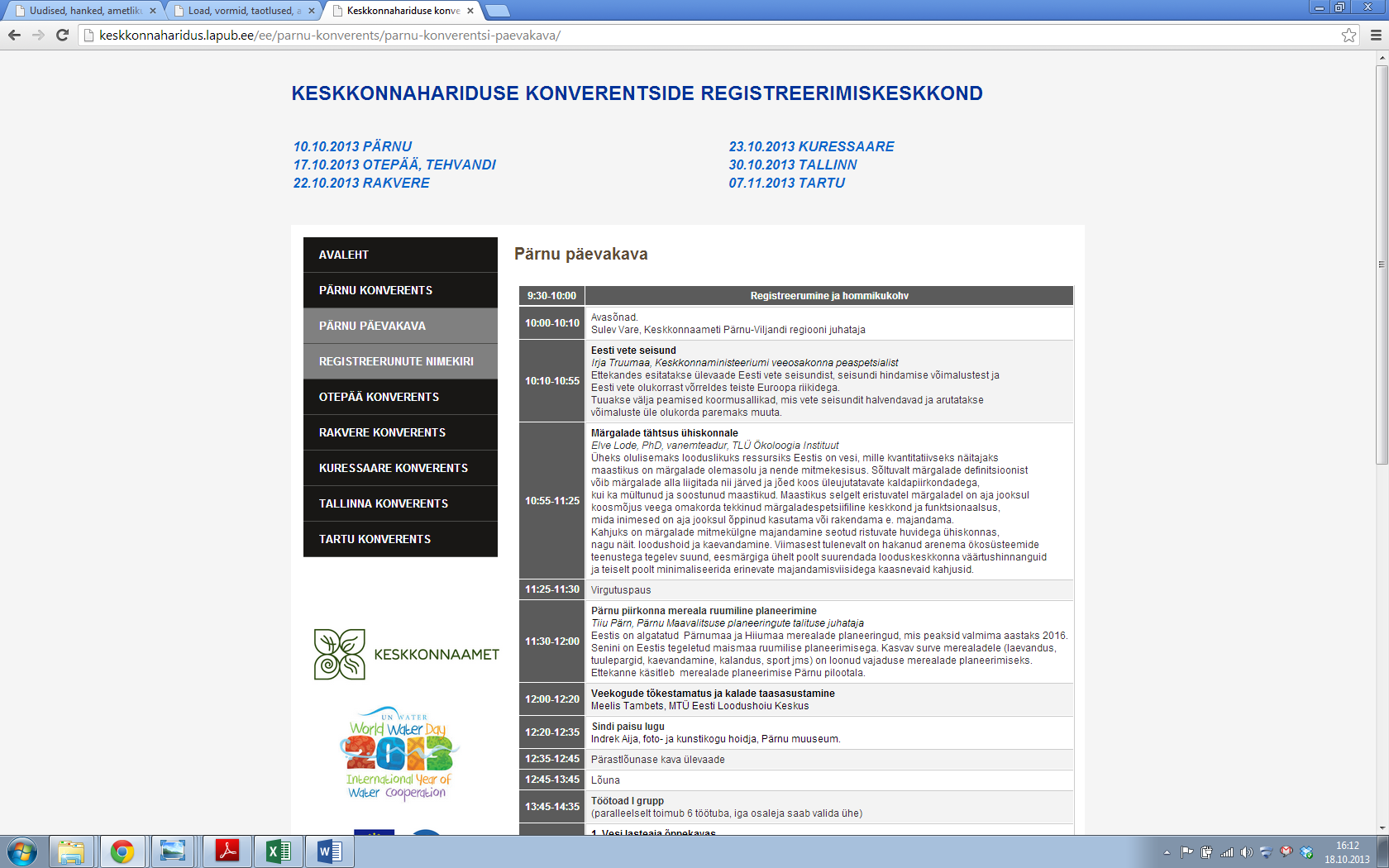The width and height of the screenshot is (1389, 868).
Task: Open Word from the taskbar
Action: 329,851
